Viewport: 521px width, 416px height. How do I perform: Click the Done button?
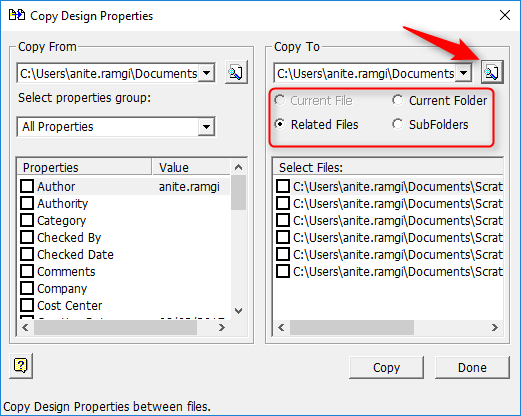[x=472, y=367]
